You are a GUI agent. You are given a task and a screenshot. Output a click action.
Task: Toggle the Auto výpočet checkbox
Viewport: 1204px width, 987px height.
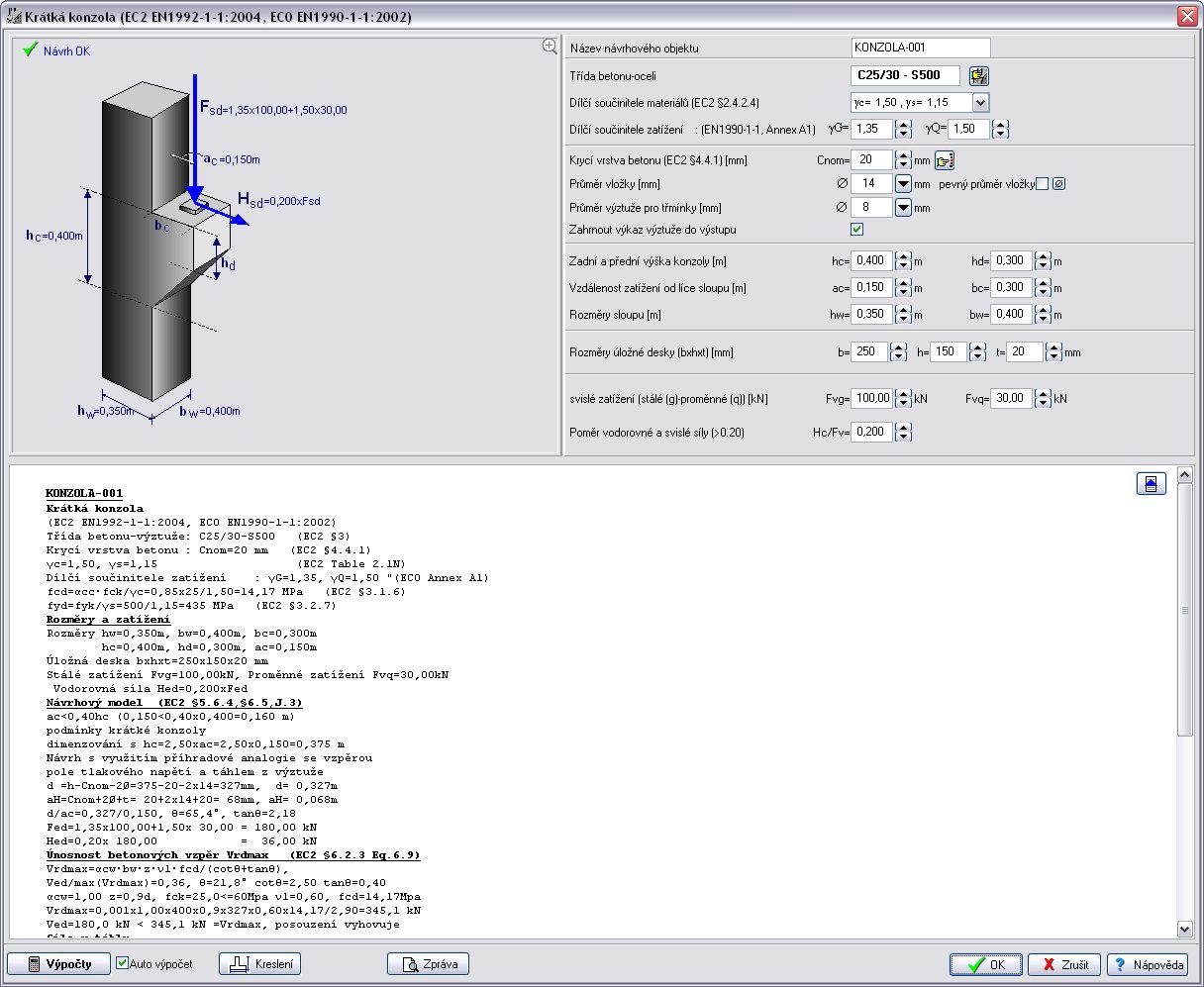[123, 963]
